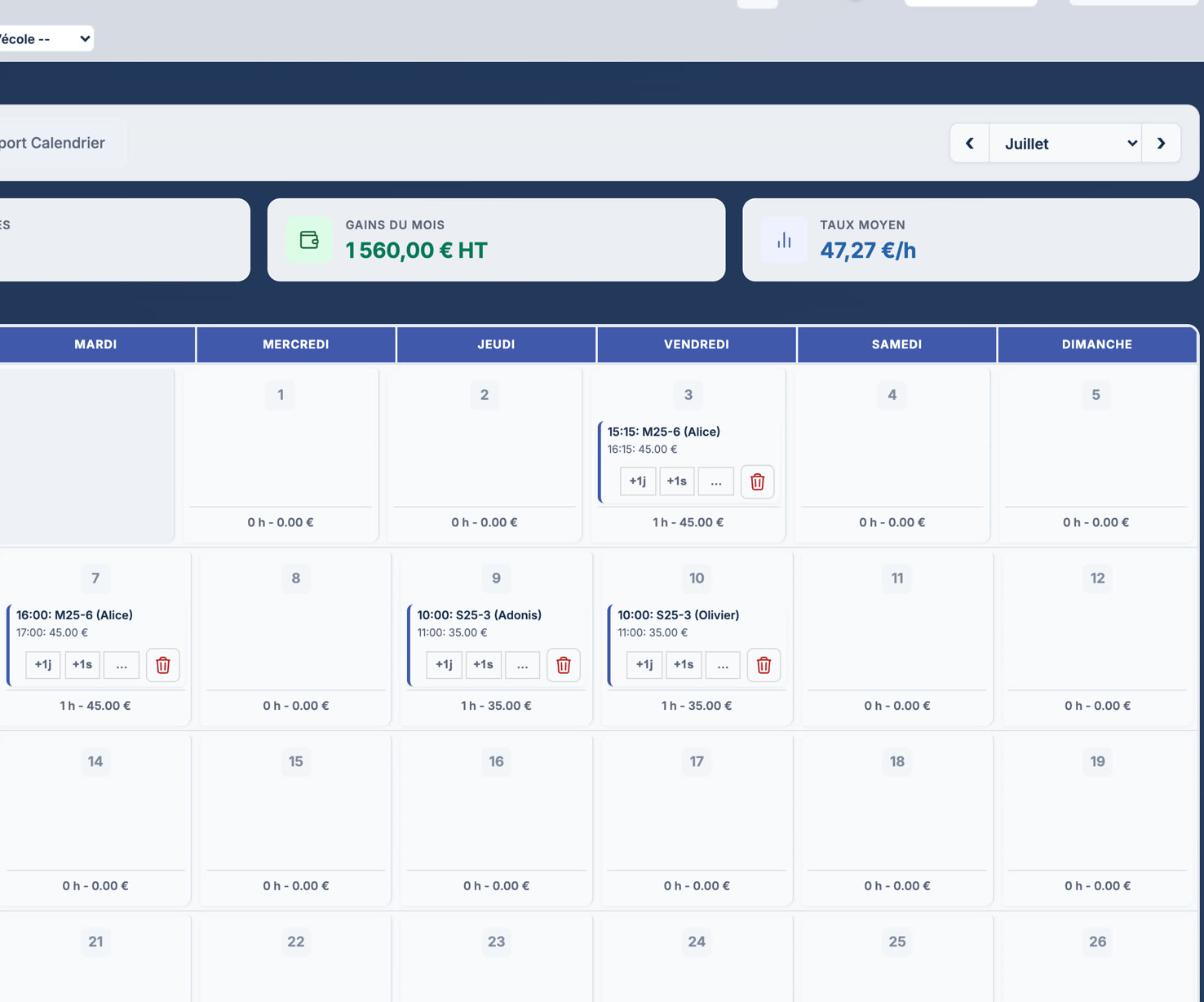Open more options for Adonis session
1204x1002 pixels.
click(522, 665)
